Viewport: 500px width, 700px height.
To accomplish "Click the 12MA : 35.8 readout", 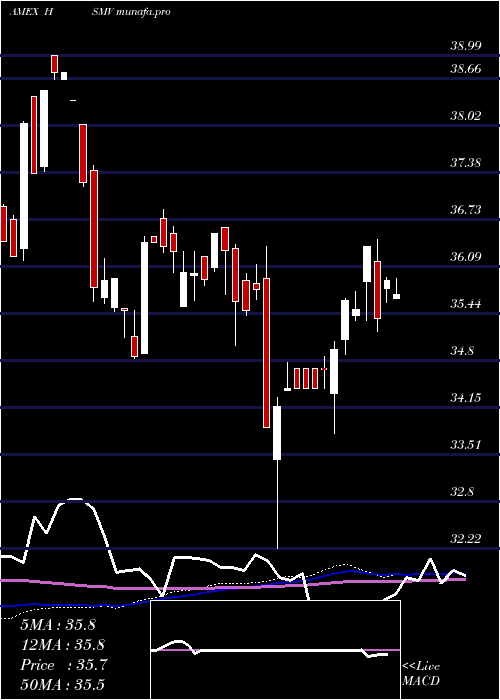I will (x=62, y=645).
